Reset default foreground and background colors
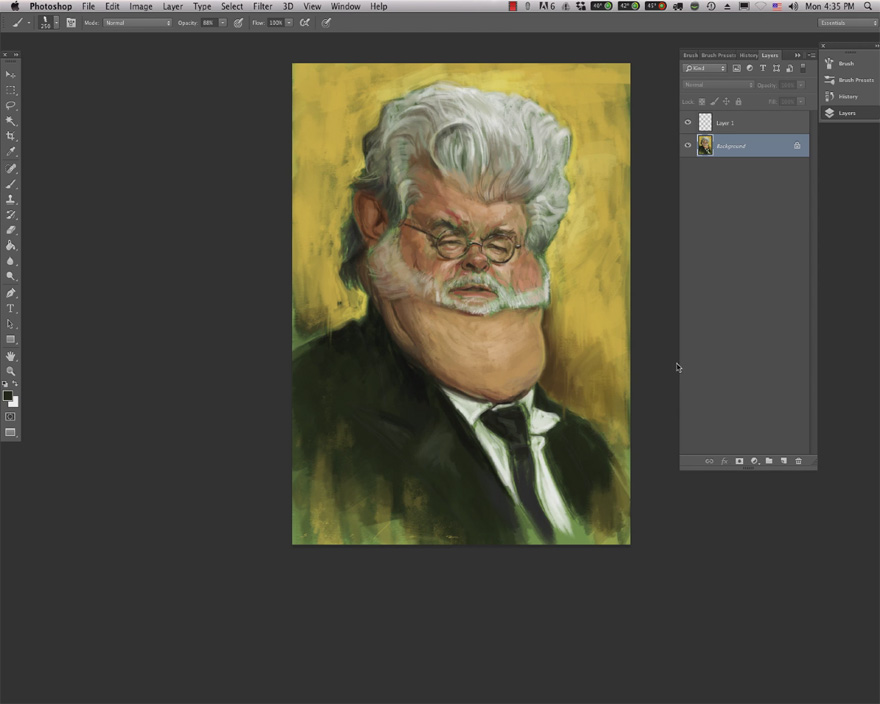880x704 pixels. coord(5,384)
